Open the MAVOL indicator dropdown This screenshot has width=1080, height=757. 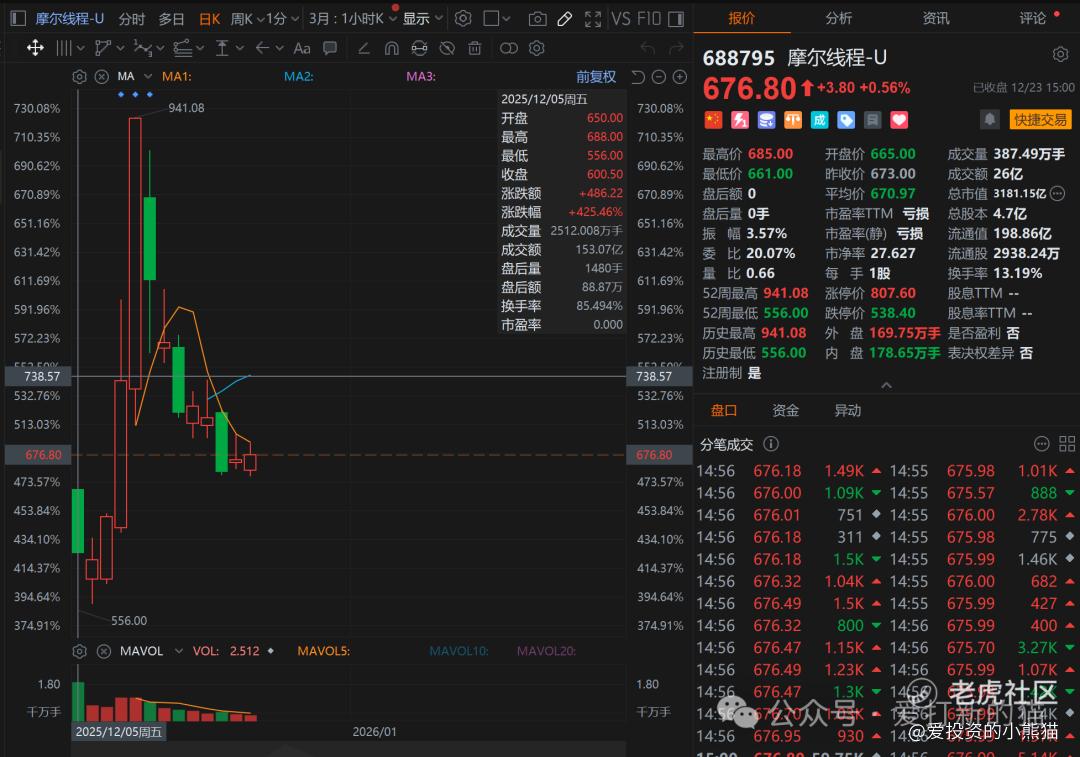[178, 651]
